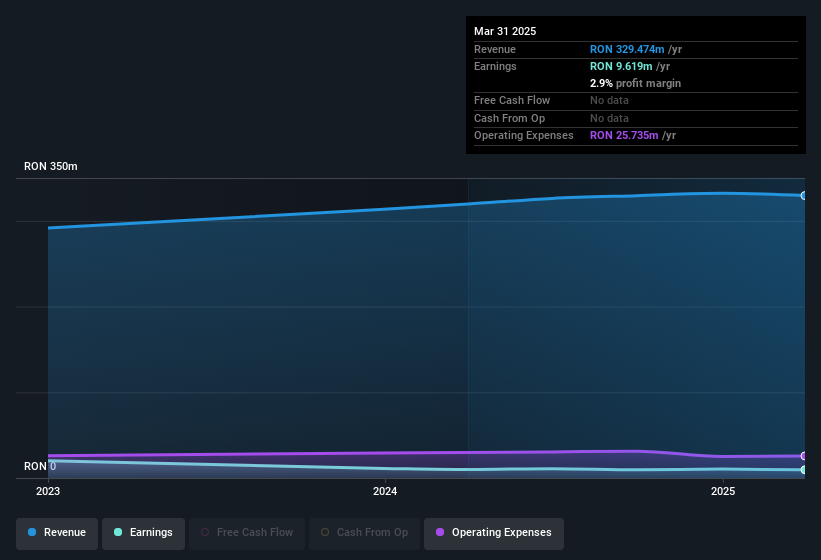
Task: Enable the Free Cash Flow series
Action: [x=247, y=533]
